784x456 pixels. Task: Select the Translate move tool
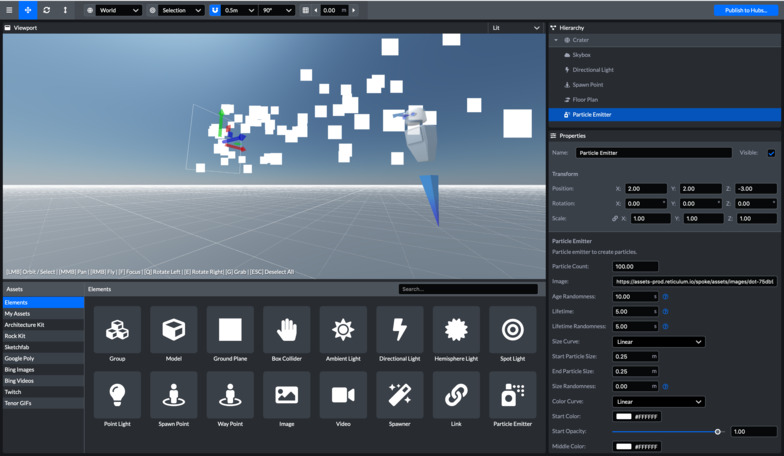click(x=28, y=10)
